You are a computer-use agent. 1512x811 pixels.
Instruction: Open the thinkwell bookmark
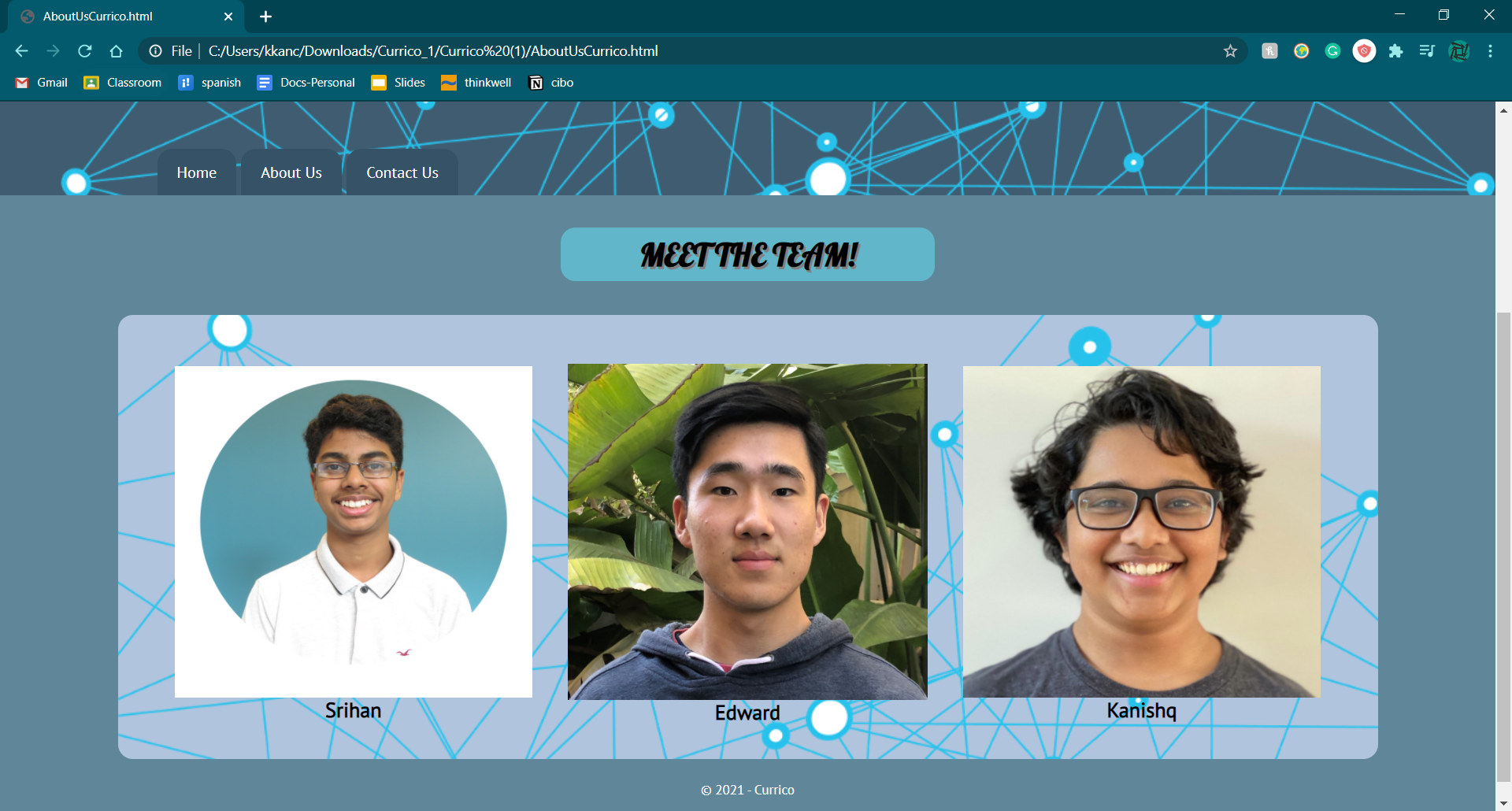coord(476,83)
